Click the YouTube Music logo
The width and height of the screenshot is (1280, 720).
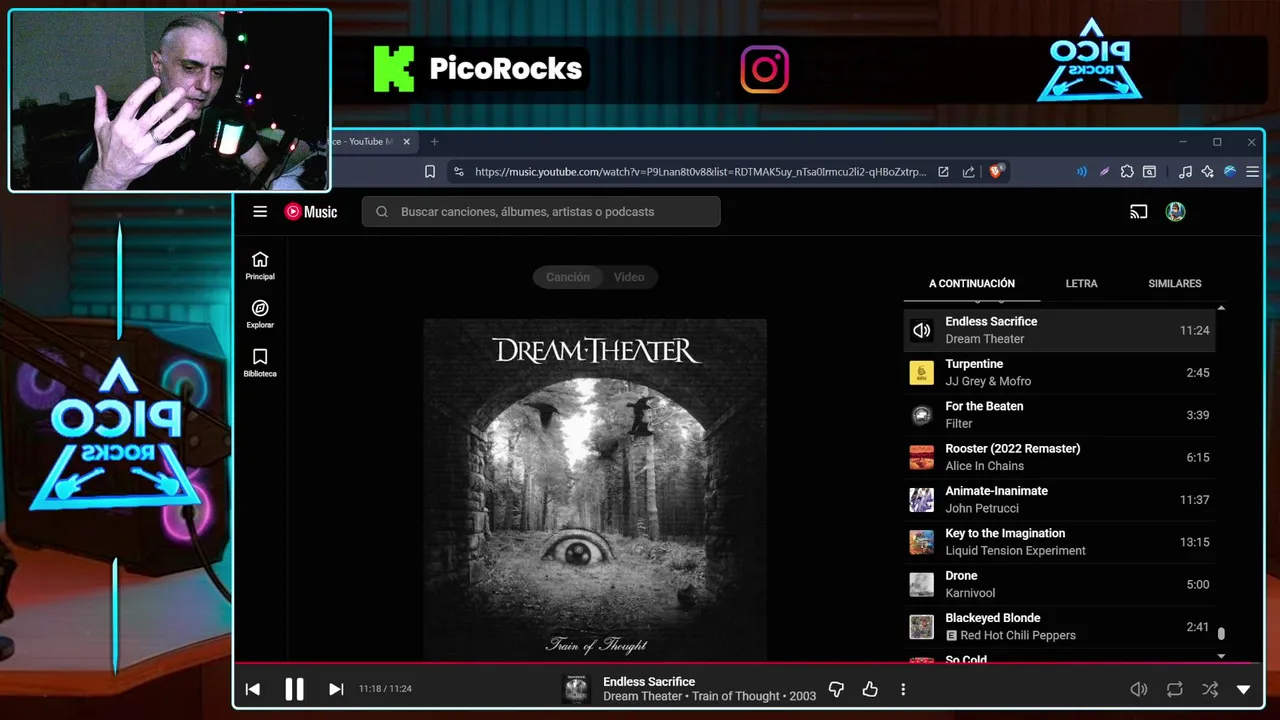tap(311, 212)
